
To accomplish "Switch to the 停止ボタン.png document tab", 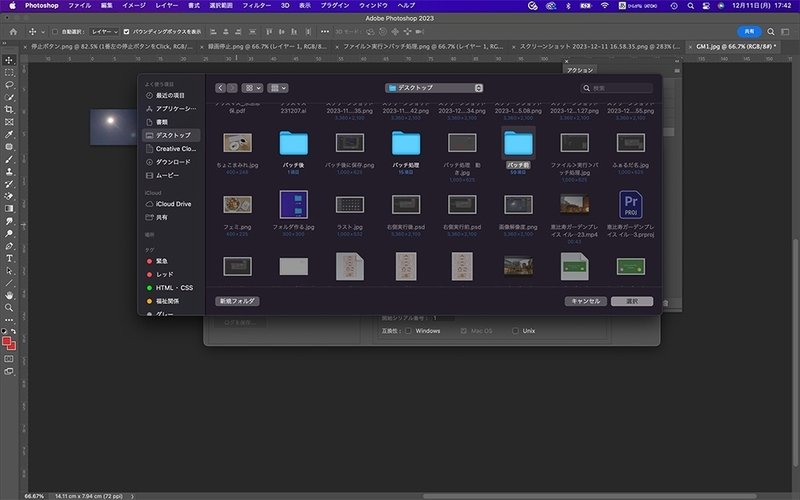I will pyautogui.click(x=111, y=46).
